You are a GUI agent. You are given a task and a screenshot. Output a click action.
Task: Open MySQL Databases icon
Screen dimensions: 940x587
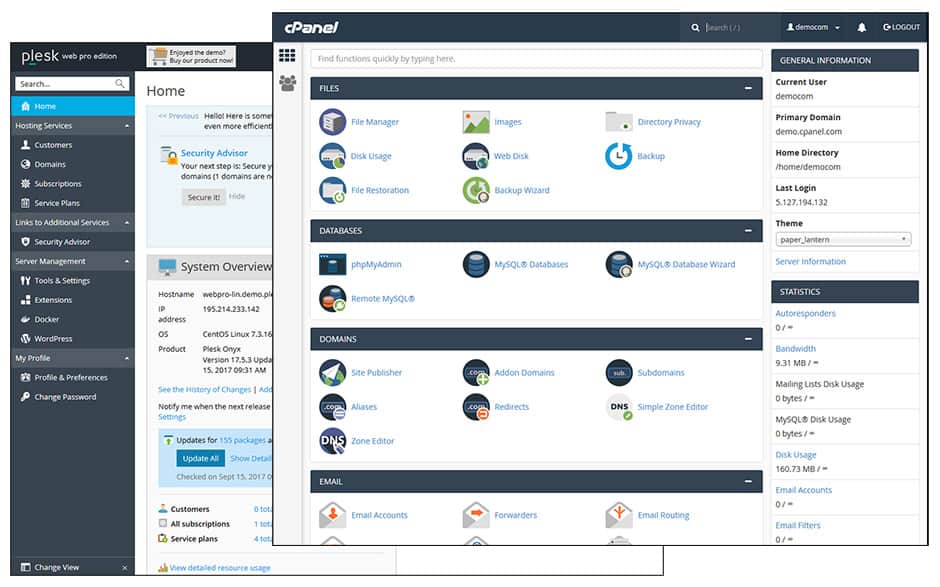coord(475,264)
